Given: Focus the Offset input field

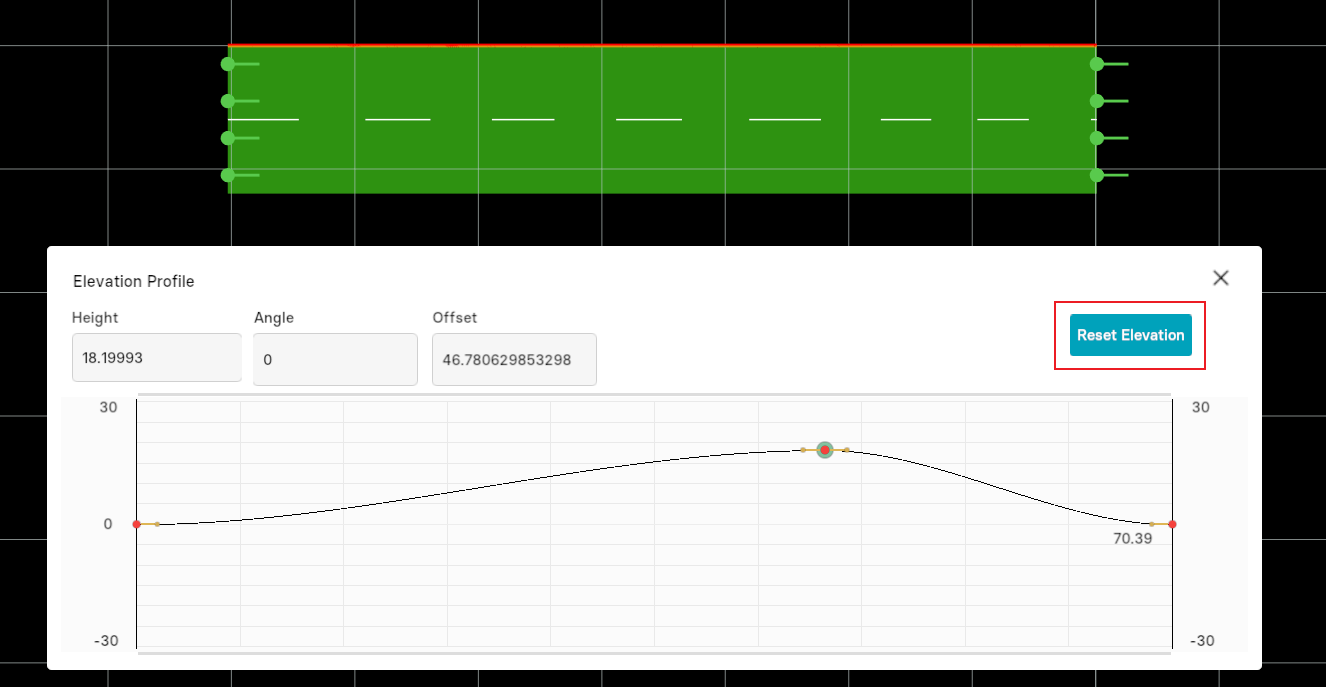Looking at the screenshot, I should (514, 359).
